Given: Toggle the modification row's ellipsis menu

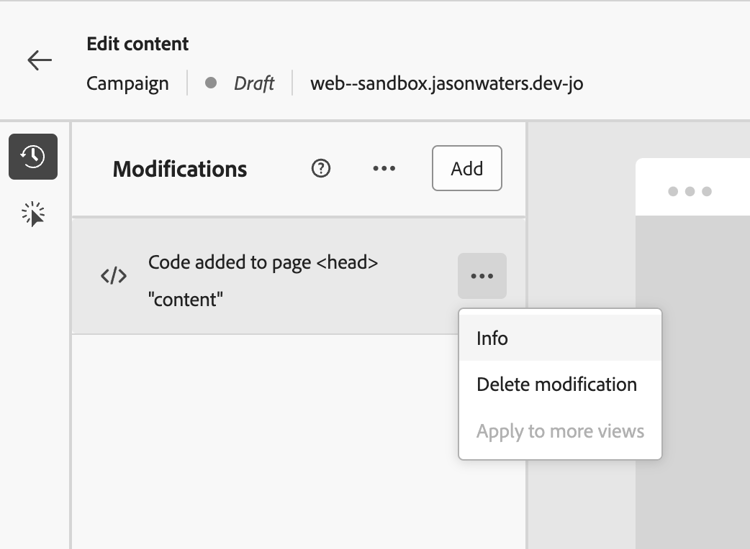Looking at the screenshot, I should 482,276.
